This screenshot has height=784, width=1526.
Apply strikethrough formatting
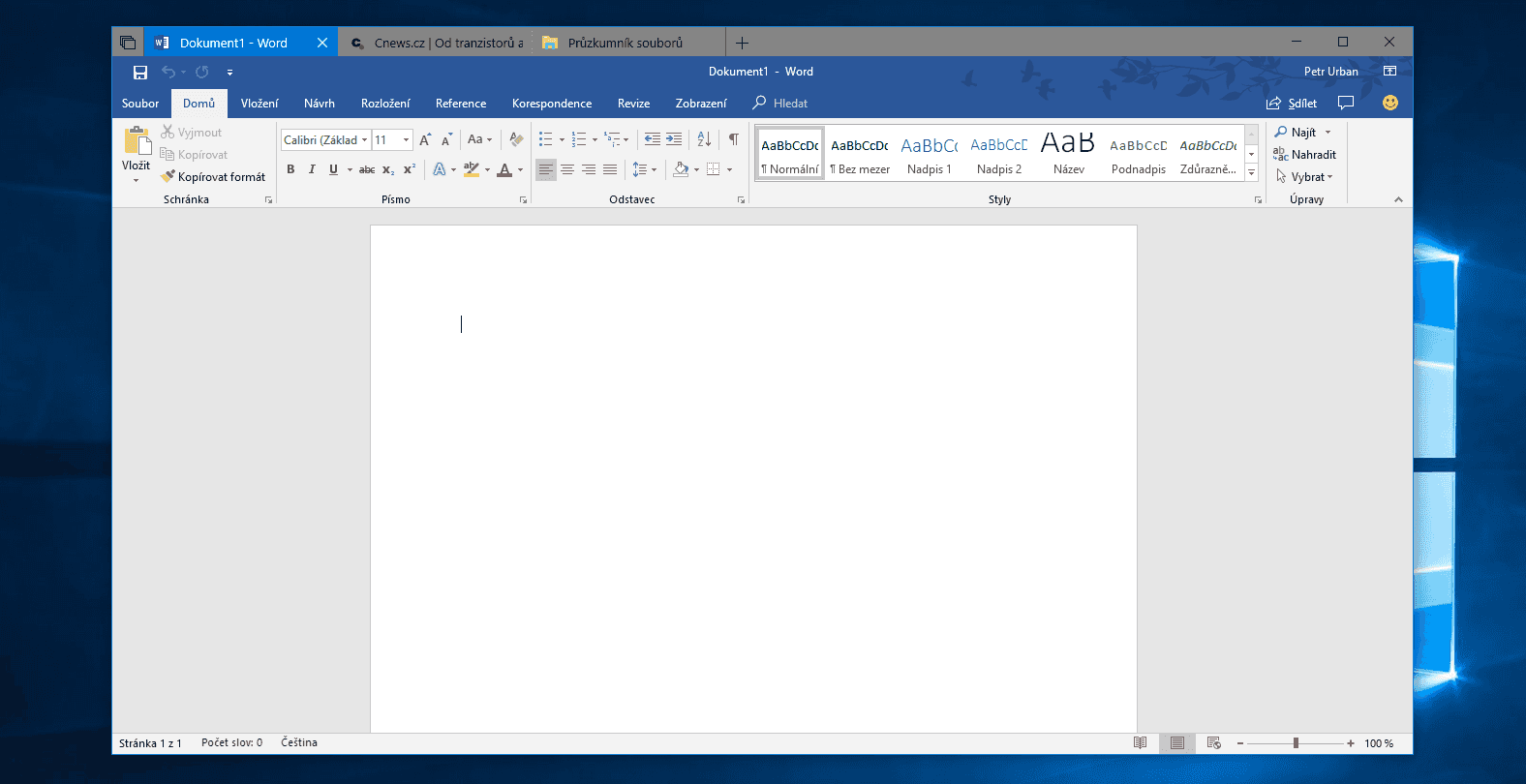[367, 169]
